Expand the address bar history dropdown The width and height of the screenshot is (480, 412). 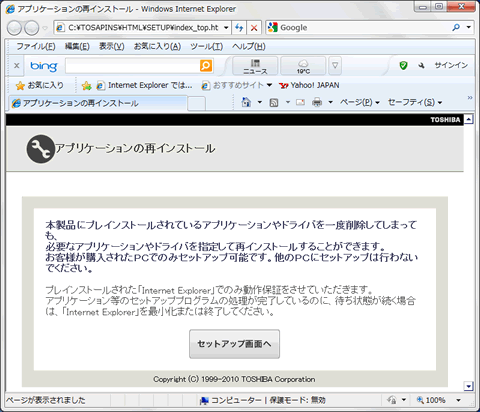click(x=226, y=28)
